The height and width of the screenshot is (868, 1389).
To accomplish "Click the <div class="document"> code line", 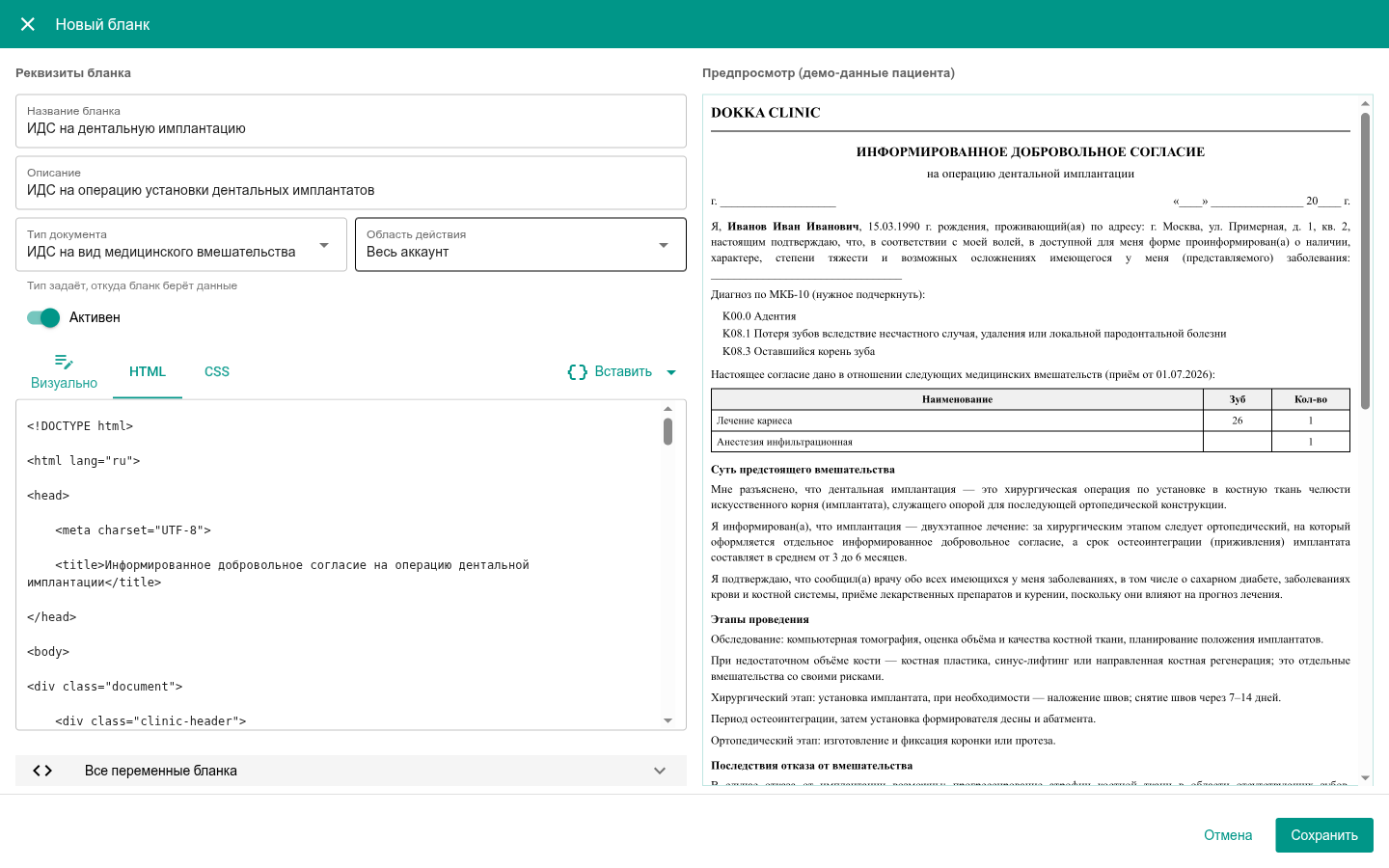I will (105, 687).
